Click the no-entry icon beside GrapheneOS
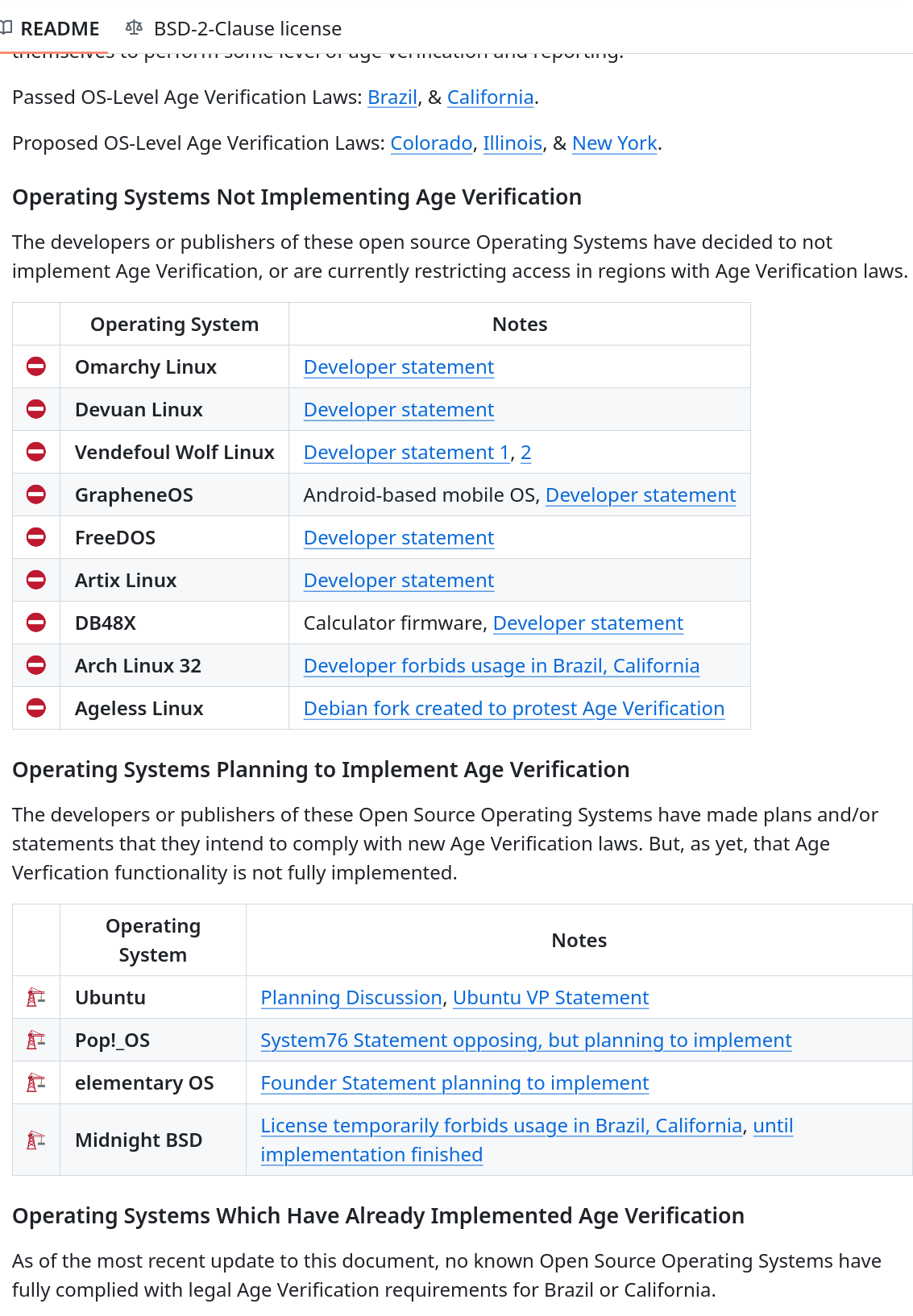The height and width of the screenshot is (1316, 913). [x=36, y=495]
